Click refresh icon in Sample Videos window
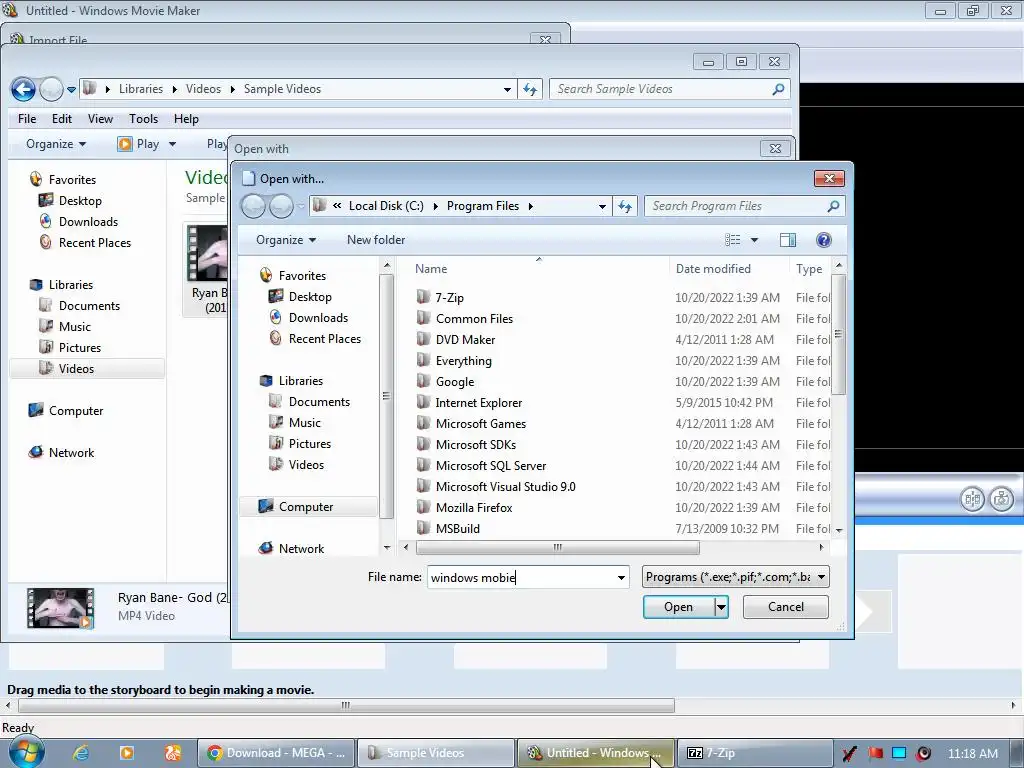Image resolution: width=1024 pixels, height=768 pixels. 530,89
